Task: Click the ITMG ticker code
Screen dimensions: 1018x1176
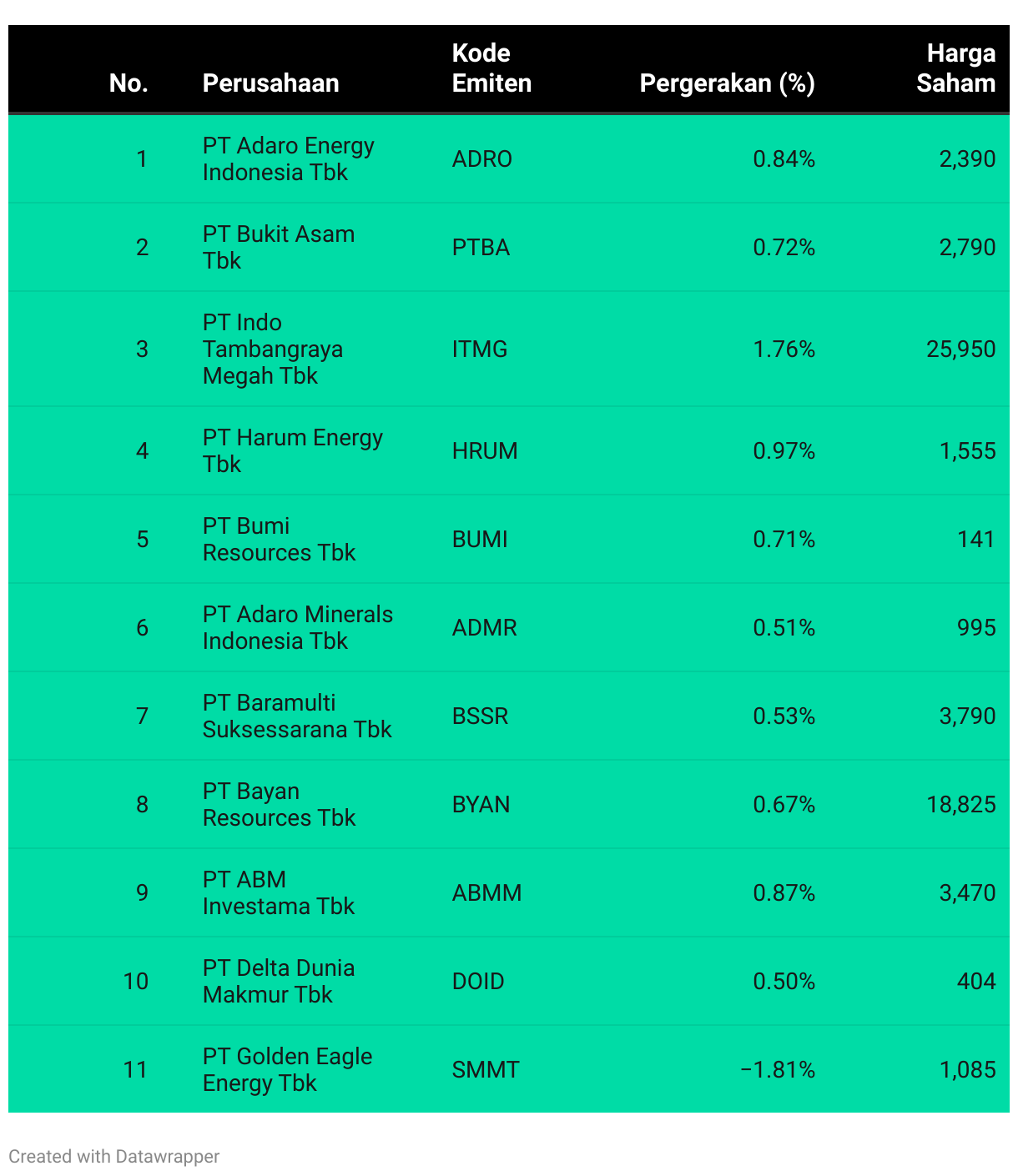Action: [x=480, y=349]
